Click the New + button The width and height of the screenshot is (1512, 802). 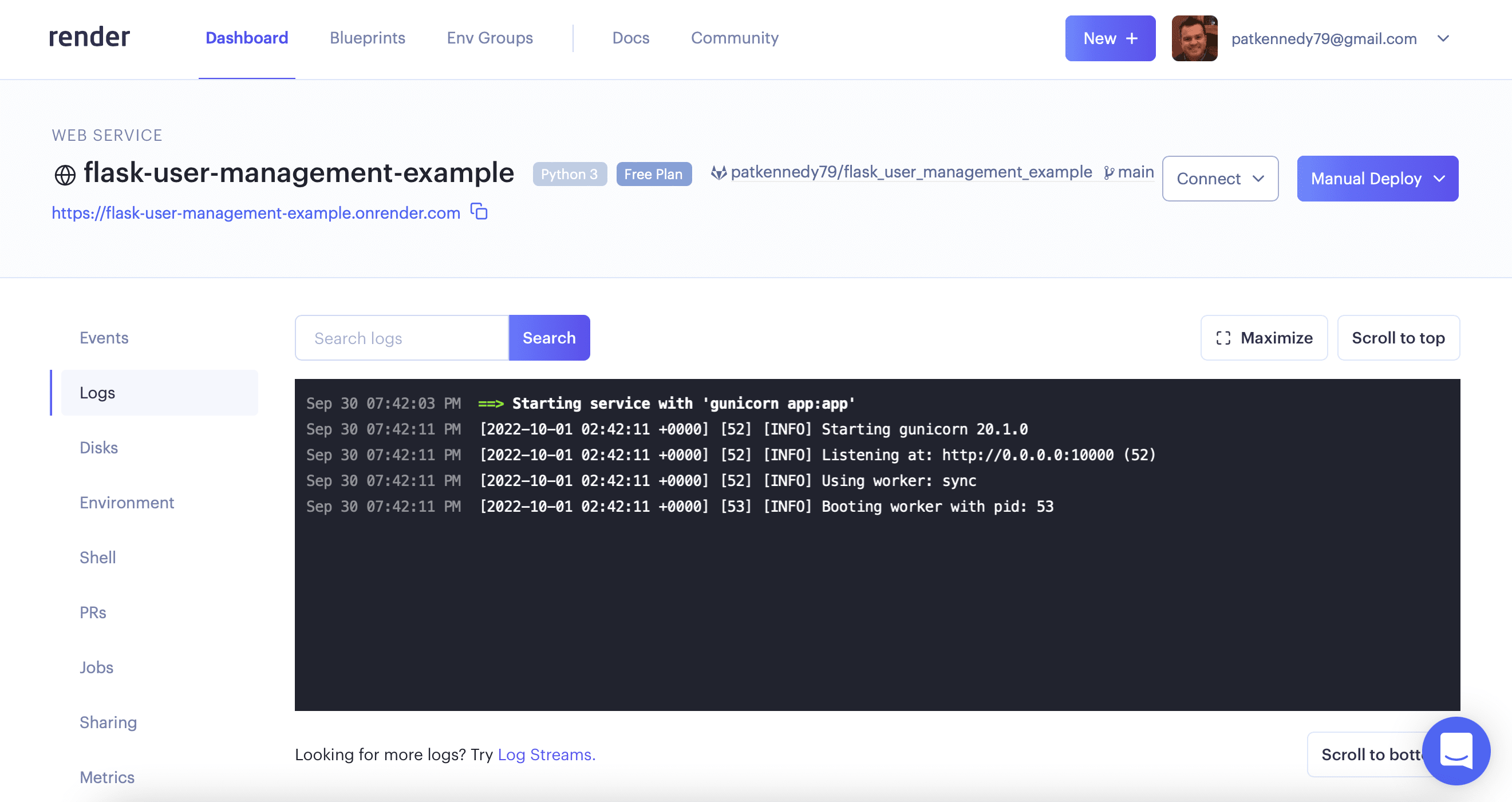(x=1110, y=38)
